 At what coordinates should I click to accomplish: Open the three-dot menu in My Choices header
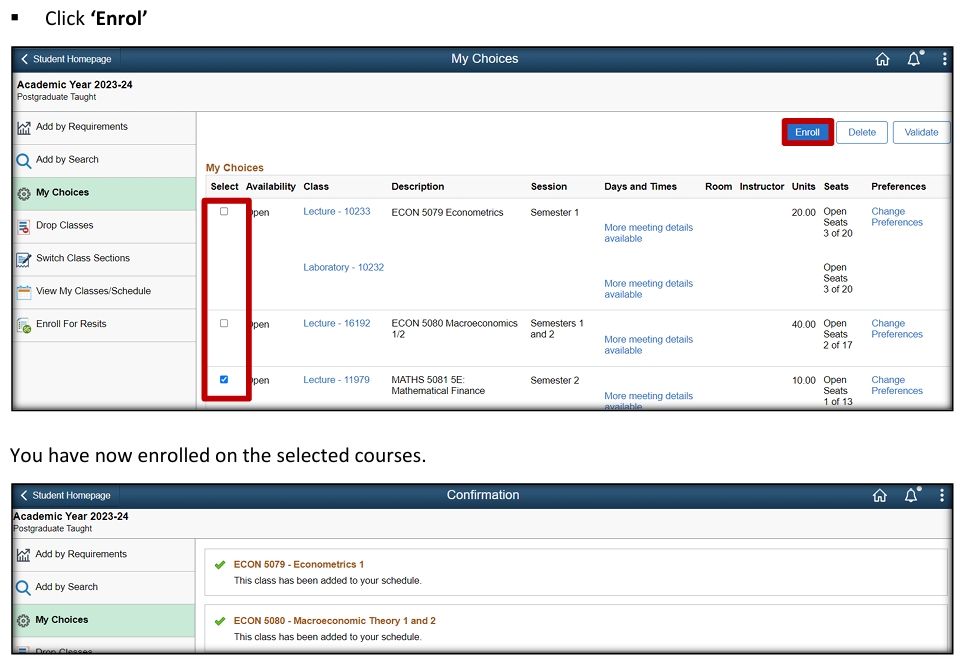click(x=945, y=58)
